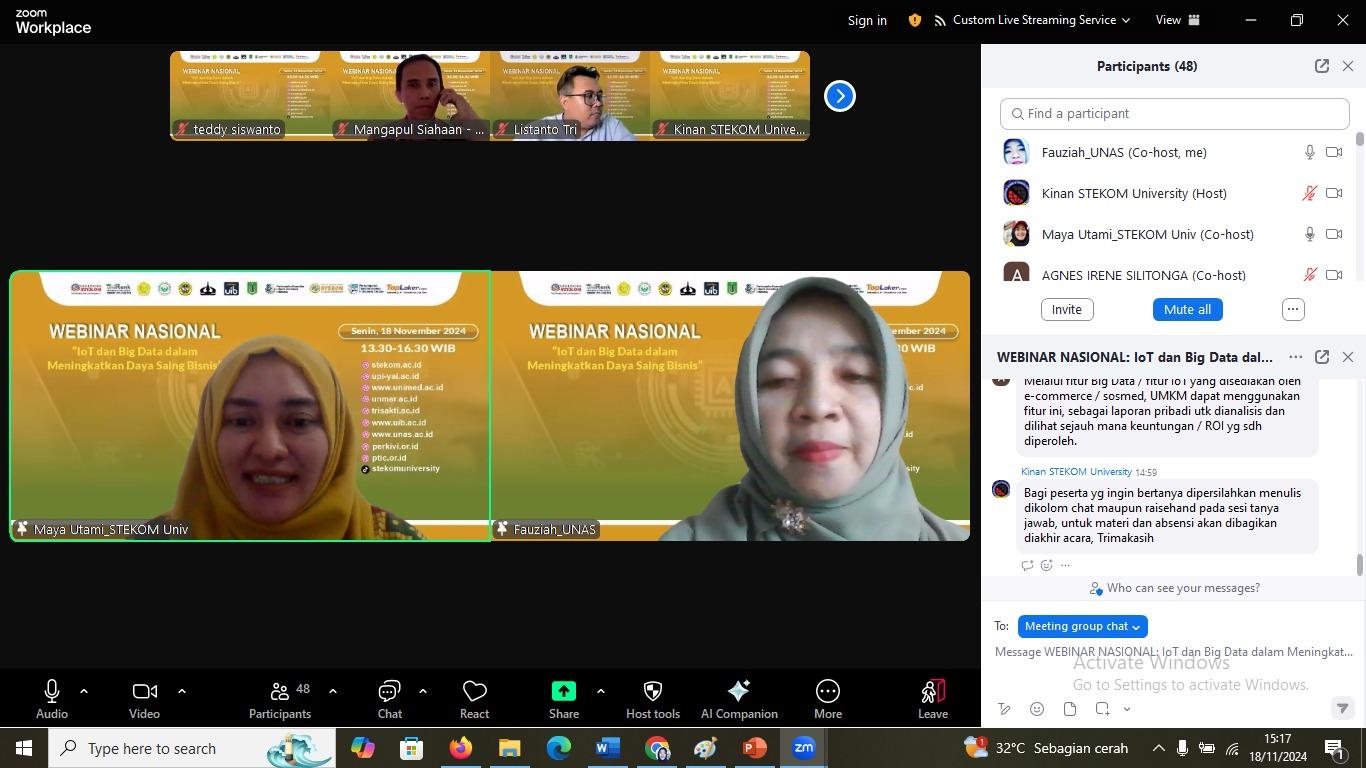Select teddy siswanto video thumbnail
Viewport: 1366px width, 768px height.
(250, 96)
